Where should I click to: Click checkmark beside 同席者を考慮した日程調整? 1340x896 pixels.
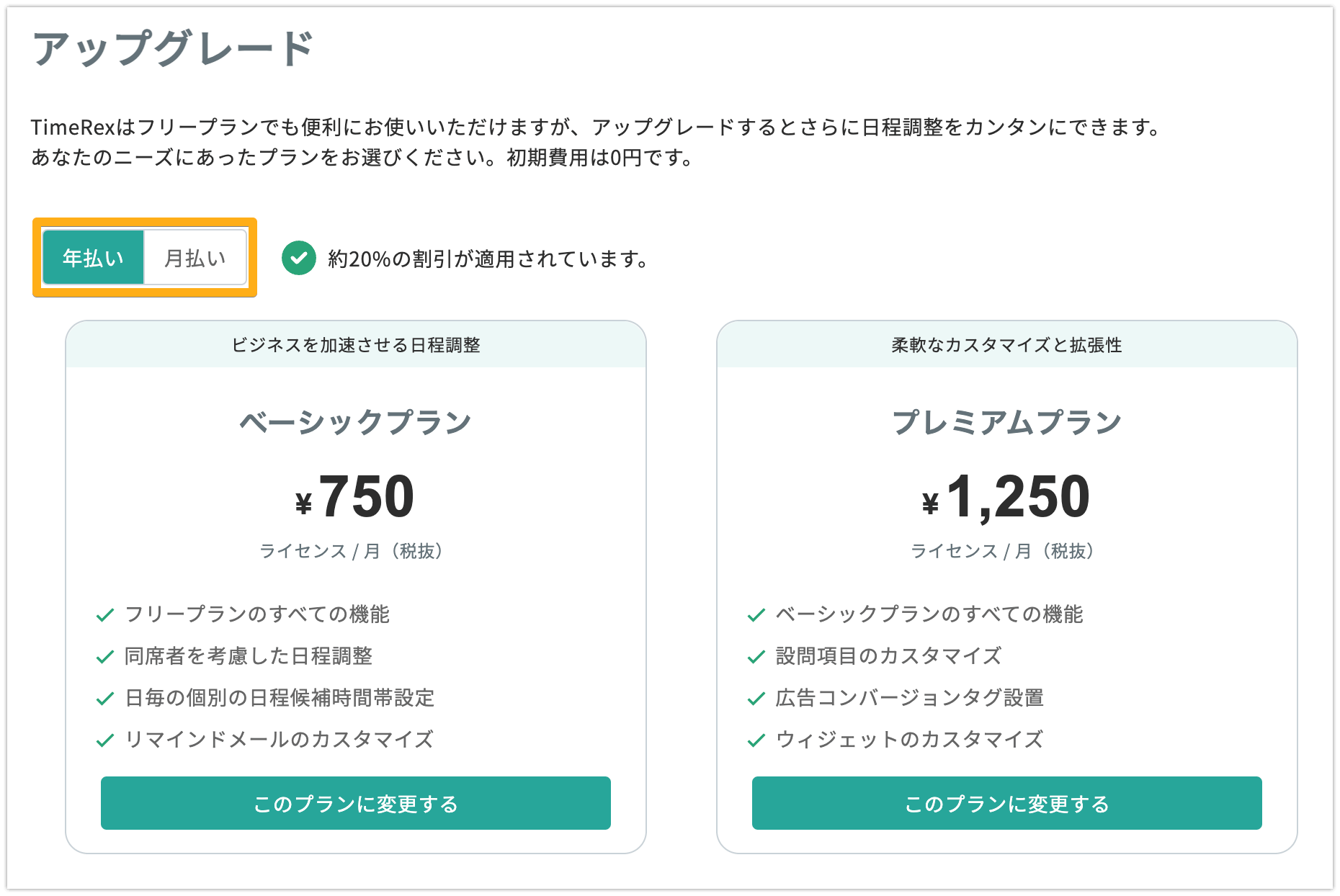click(105, 657)
